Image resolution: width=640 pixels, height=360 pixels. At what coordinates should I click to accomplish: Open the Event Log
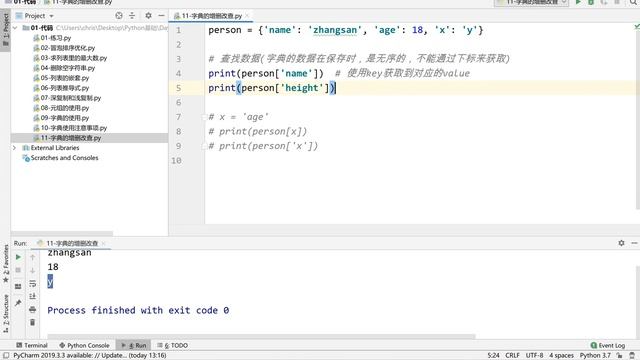click(x=608, y=345)
